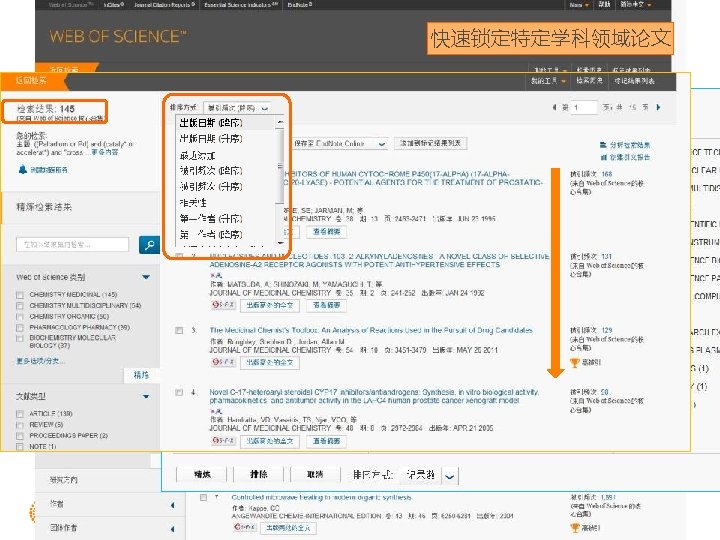Image resolution: width=720 pixels, height=540 pixels.
Task: Click 取消 button in bottom action bar
Action: click(x=315, y=474)
